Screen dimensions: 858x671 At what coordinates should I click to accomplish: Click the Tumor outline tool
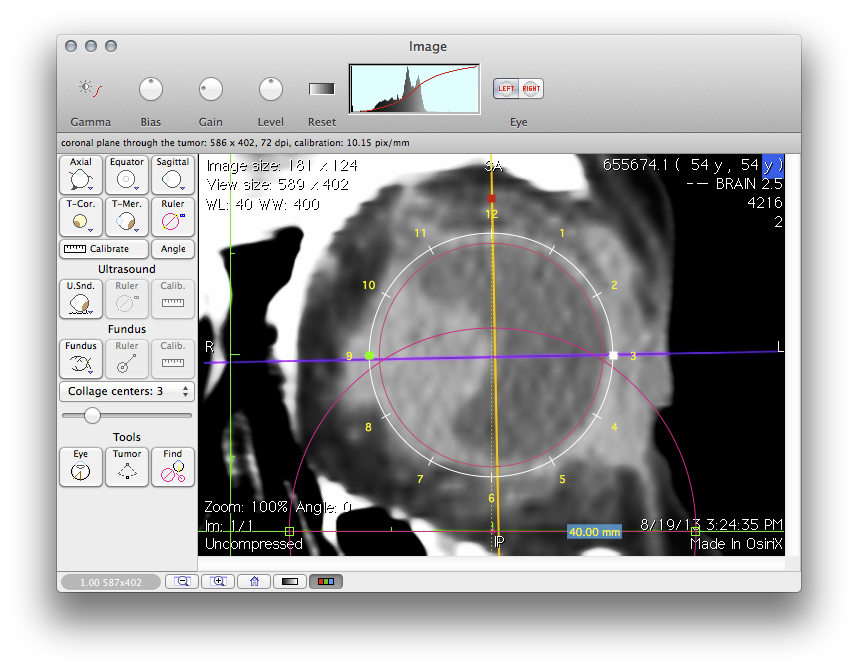[127, 467]
